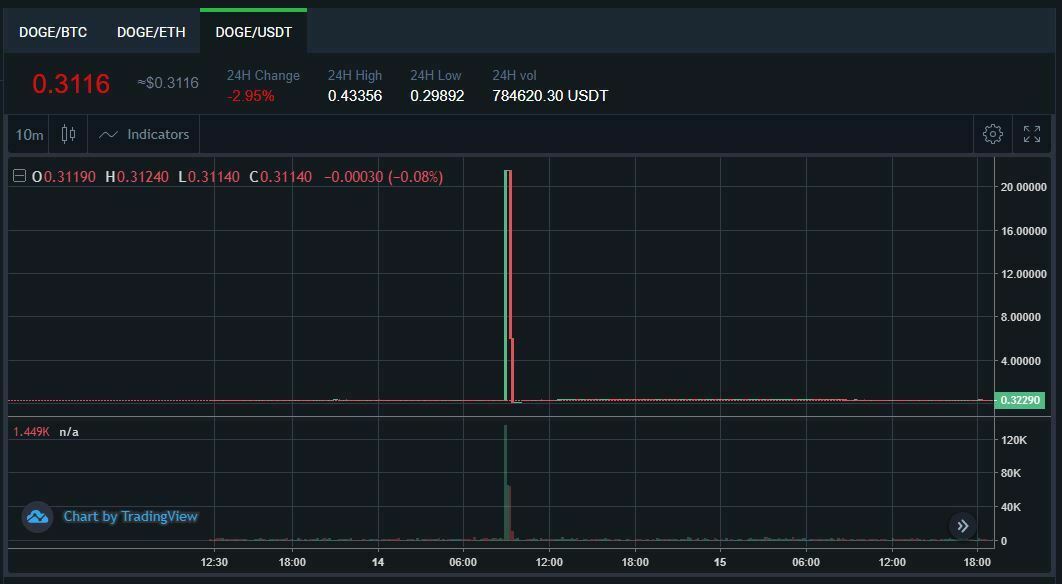The image size is (1062, 584).
Task: Switch to the DOGE/BTC tab
Action: pos(53,32)
